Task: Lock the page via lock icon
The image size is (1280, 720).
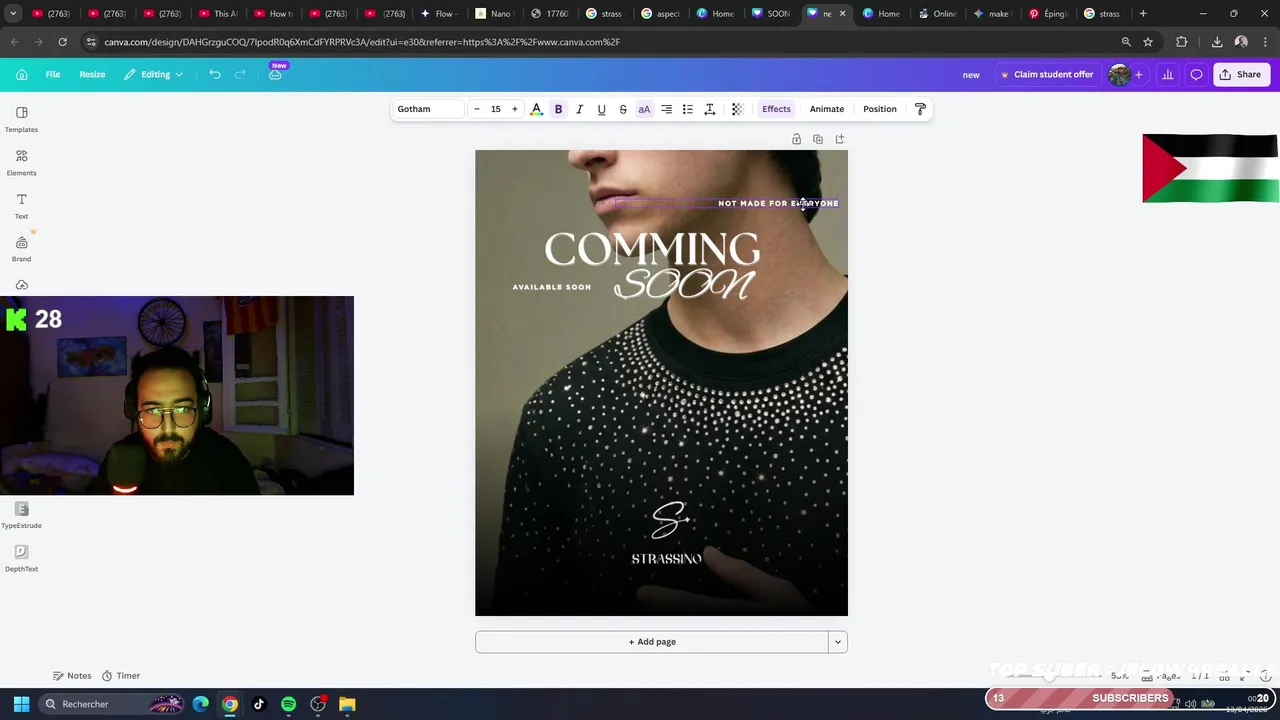Action: (x=796, y=139)
